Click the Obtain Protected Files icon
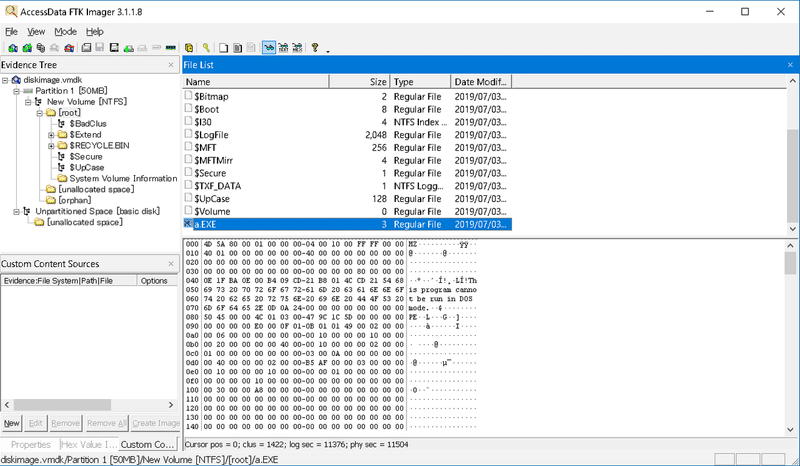Viewport: 800px width, 466px height. (189, 47)
